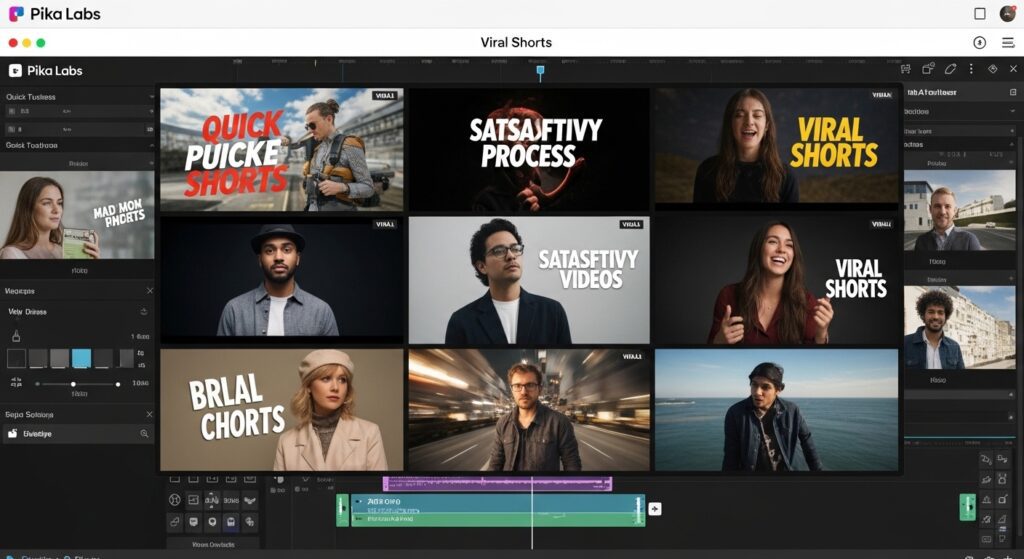Click the middle handle on the left-panel slider
Screen dimensions: 1024x559
pos(73,384)
